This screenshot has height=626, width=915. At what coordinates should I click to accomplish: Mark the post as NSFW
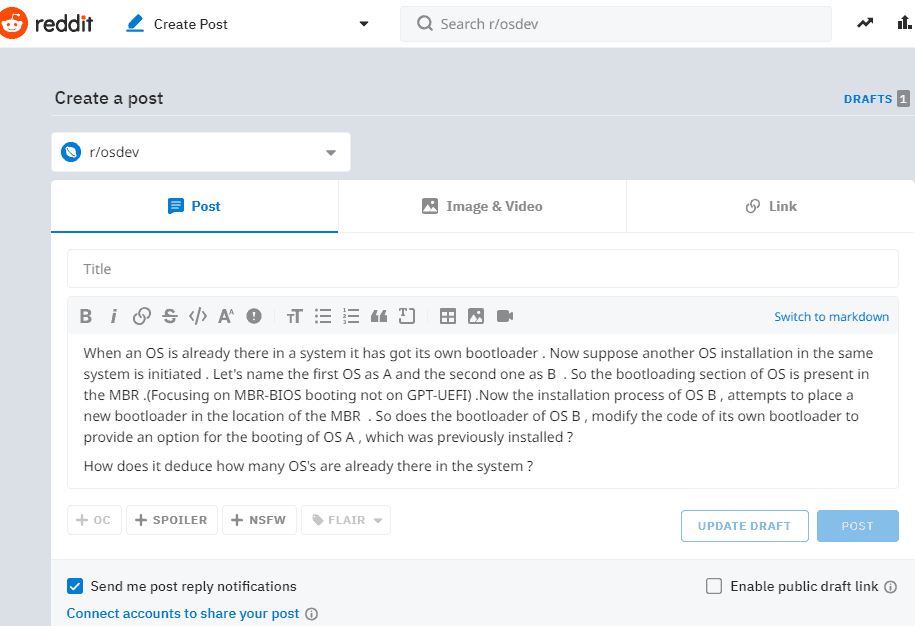(x=259, y=520)
